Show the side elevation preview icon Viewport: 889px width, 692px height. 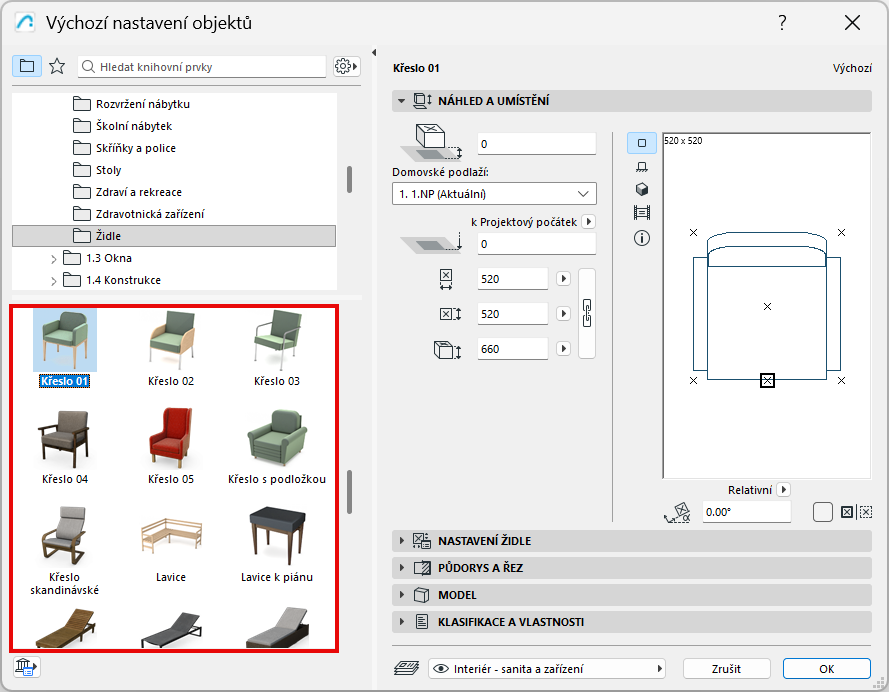click(642, 167)
